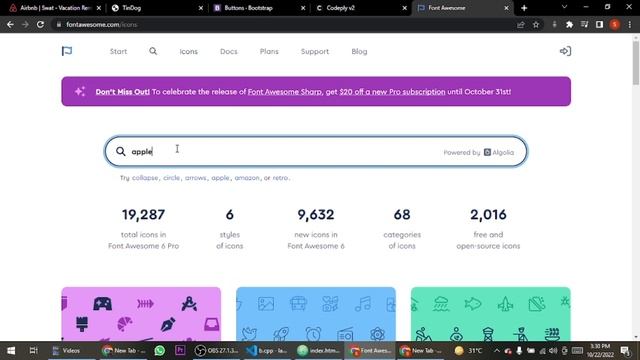This screenshot has width=640, height=360.
Task: Click the Font Awesome flag logo
Action: (x=67, y=51)
